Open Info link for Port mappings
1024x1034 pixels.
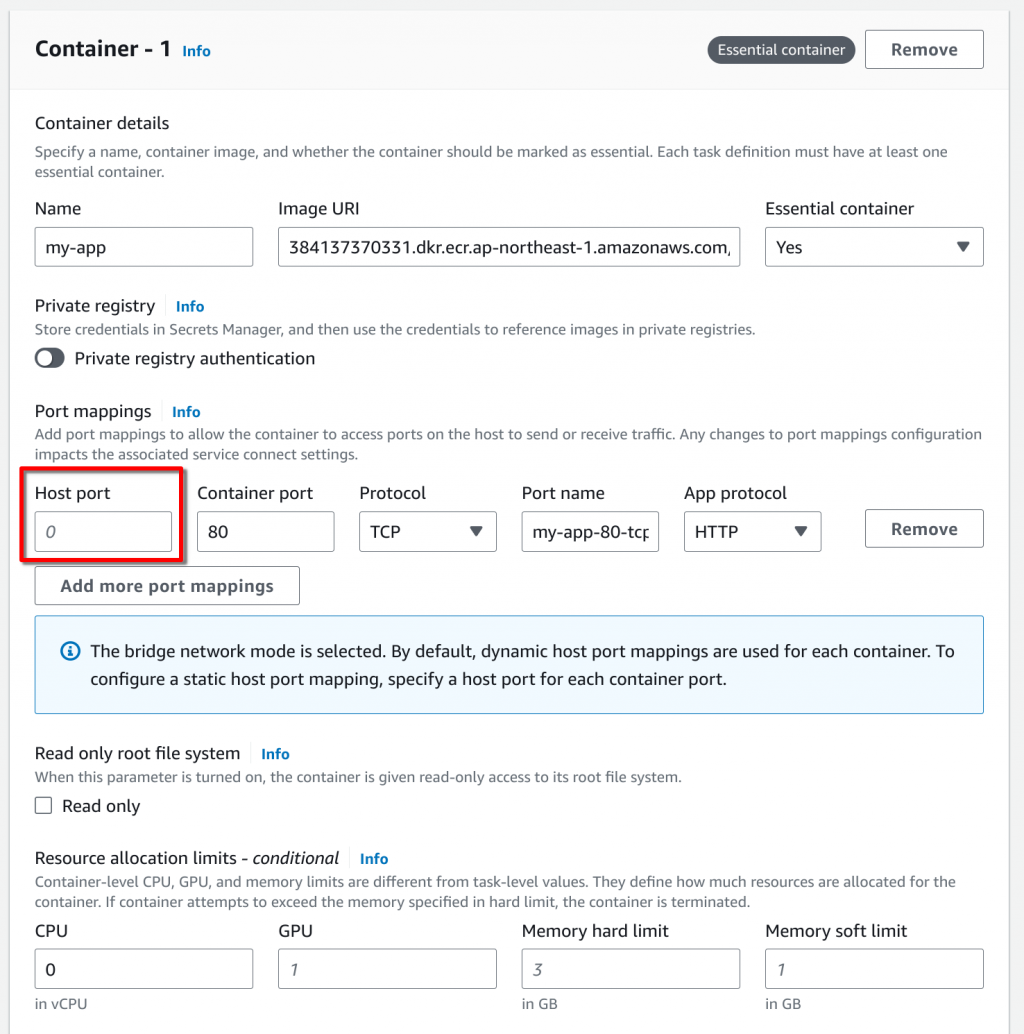(x=186, y=412)
